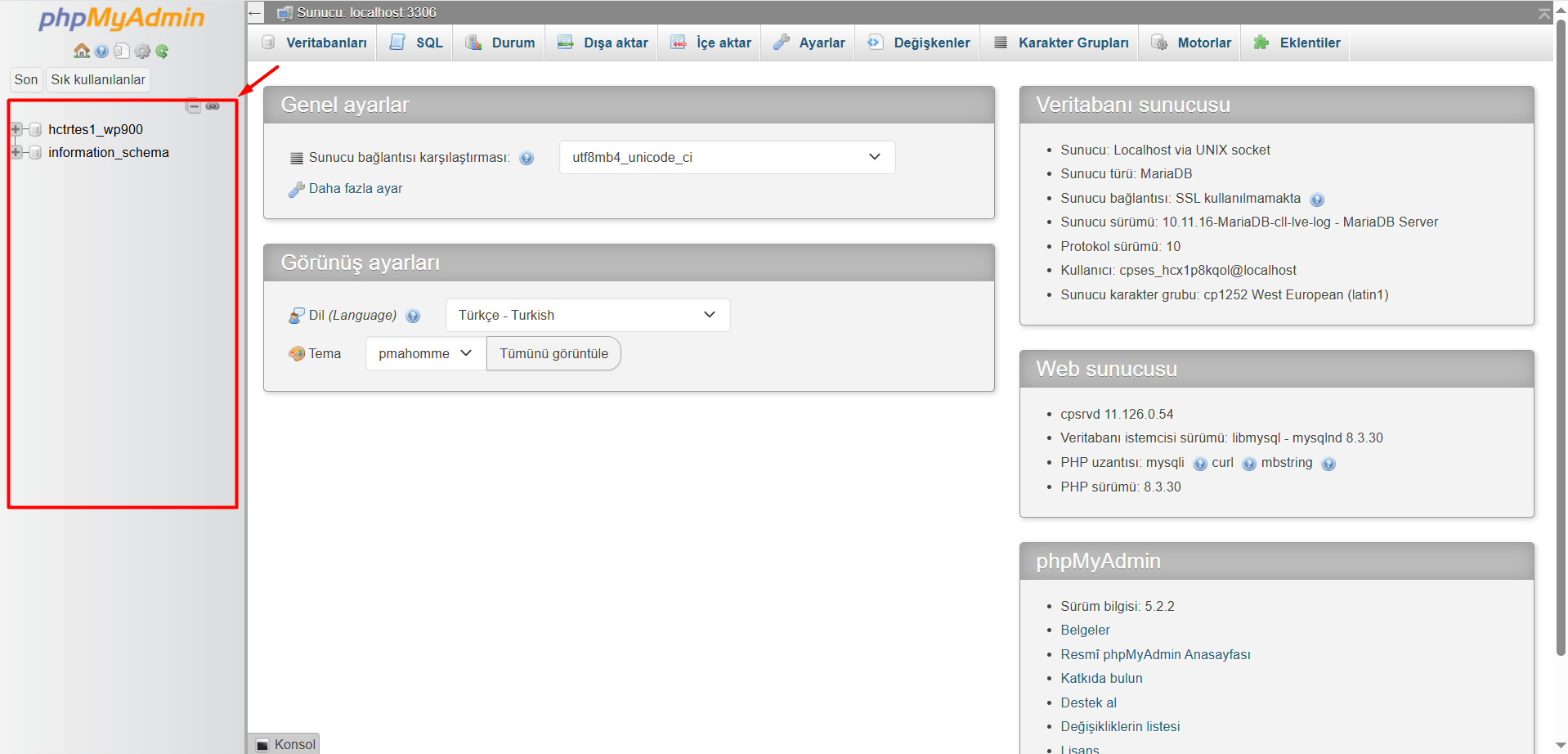Click help icon after mbstring extension
This screenshot has width=1568, height=754.
(1328, 464)
